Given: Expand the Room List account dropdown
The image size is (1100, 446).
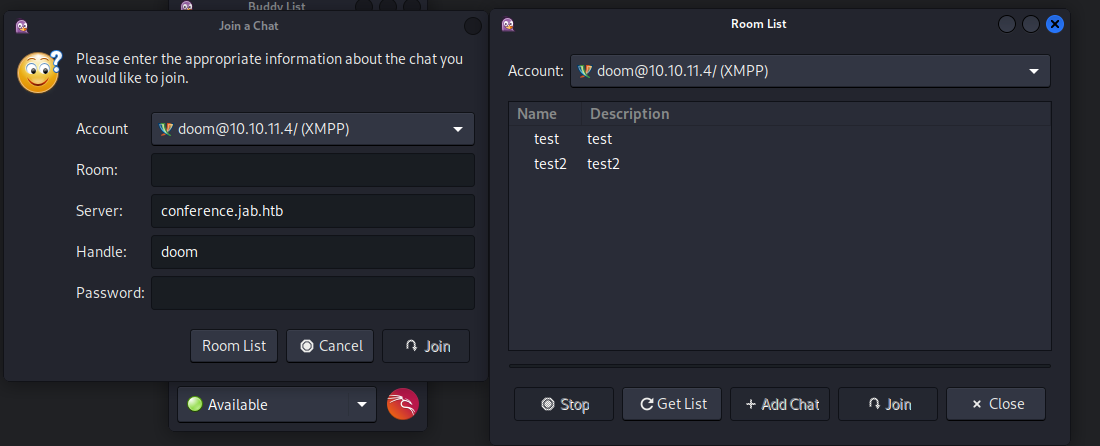Looking at the screenshot, I should [1033, 71].
